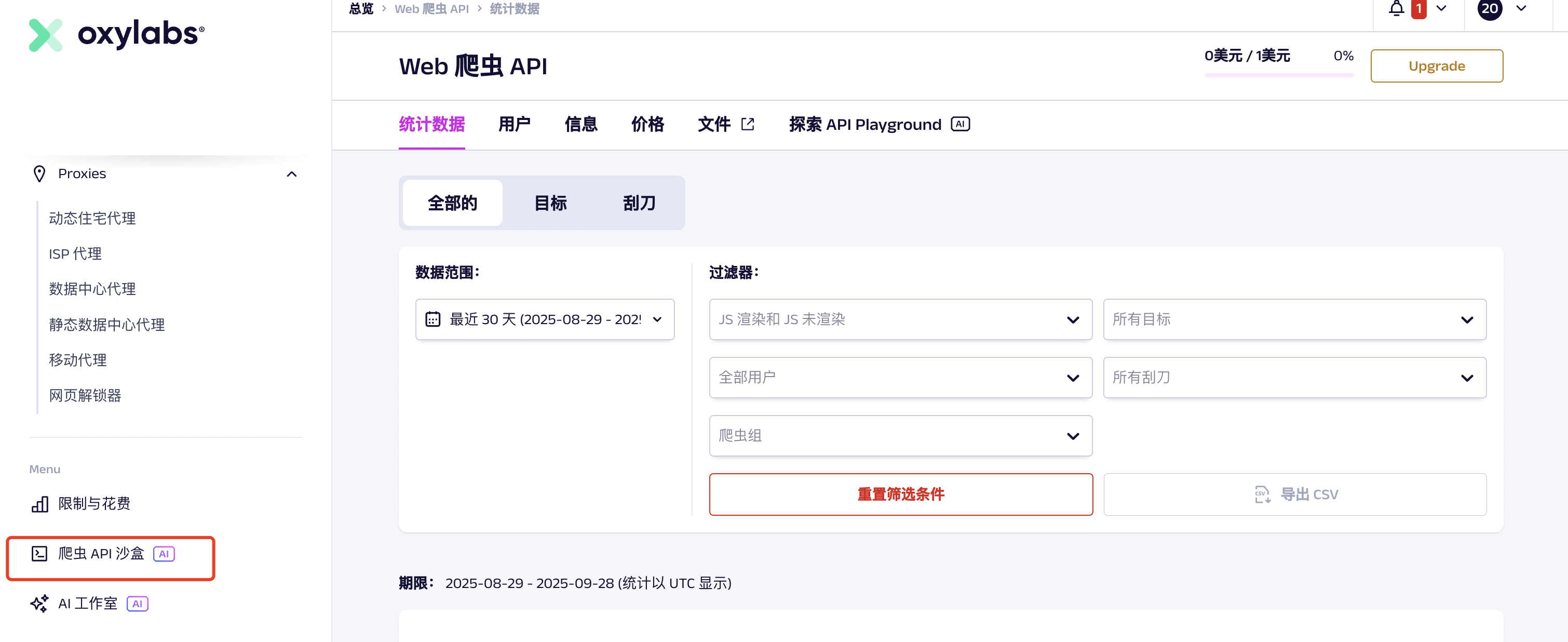Switch the segmented view to 全部的
Image resolution: width=1568 pixels, height=642 pixels.
452,204
